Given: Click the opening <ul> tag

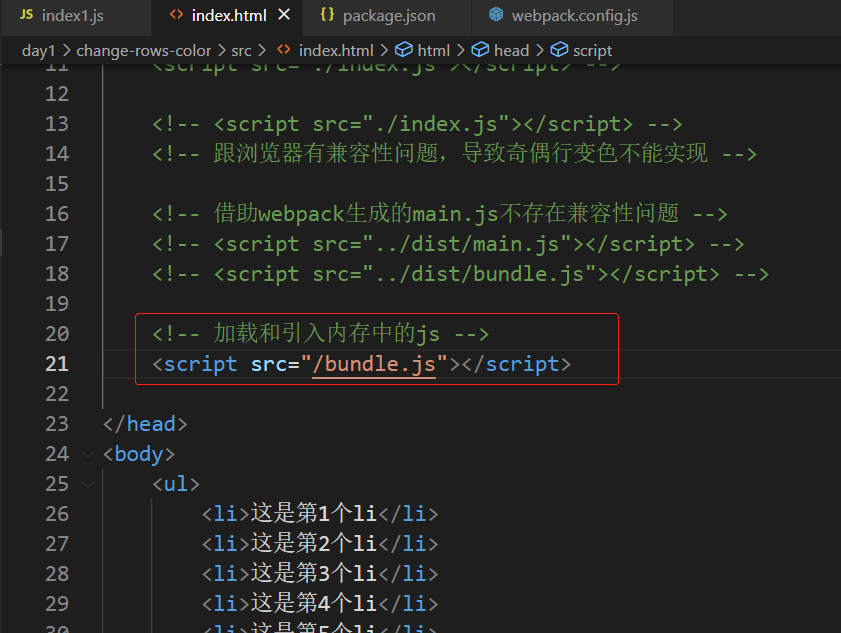Looking at the screenshot, I should [x=176, y=484].
